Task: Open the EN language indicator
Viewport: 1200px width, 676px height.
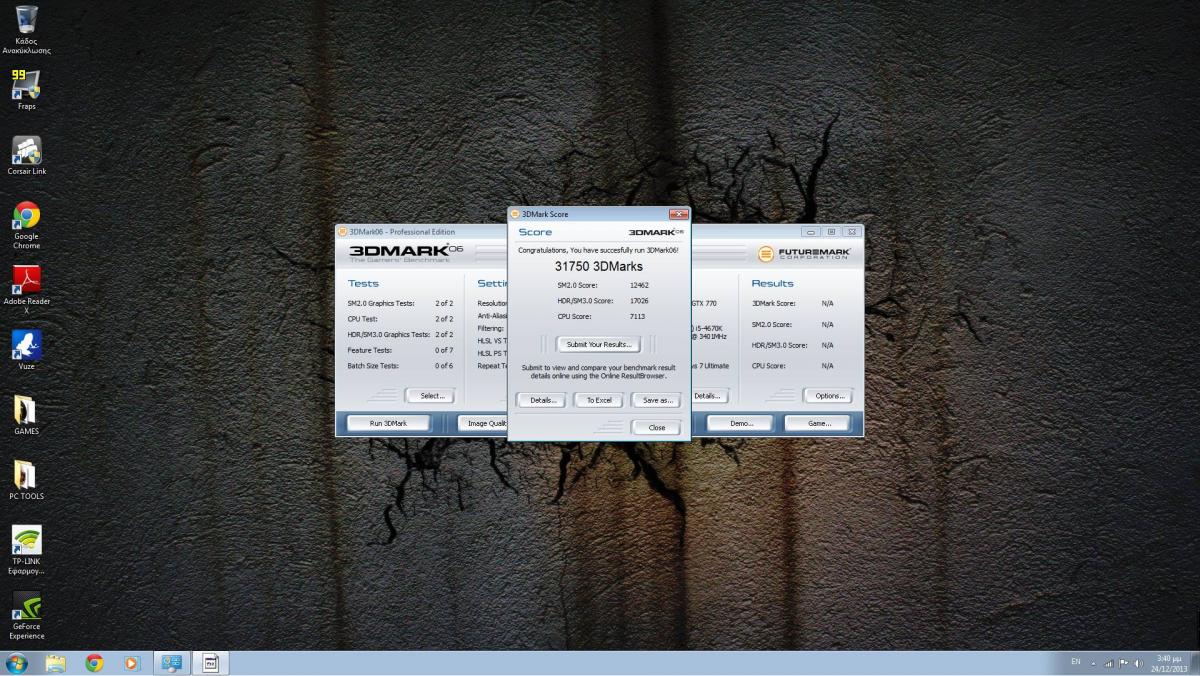Action: (x=1076, y=662)
